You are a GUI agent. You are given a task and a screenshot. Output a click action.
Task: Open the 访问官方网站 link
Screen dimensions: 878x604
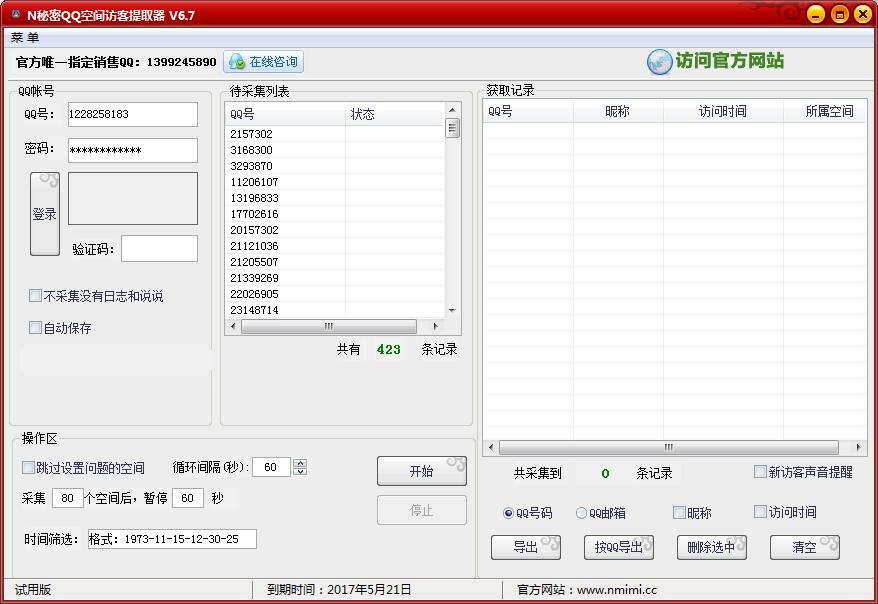coord(730,60)
